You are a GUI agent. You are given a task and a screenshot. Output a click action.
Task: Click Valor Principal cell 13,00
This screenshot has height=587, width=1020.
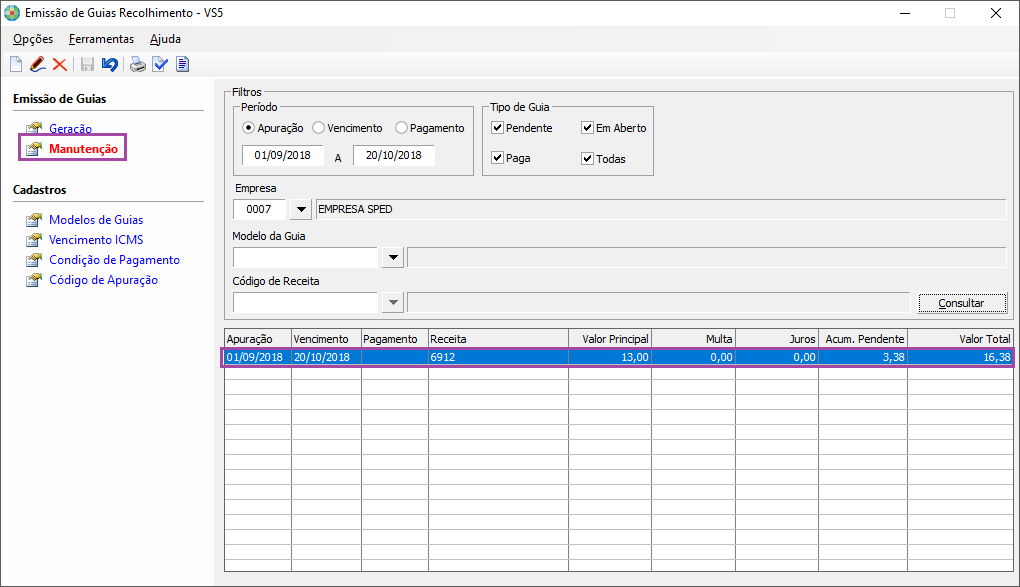[x=610, y=357]
